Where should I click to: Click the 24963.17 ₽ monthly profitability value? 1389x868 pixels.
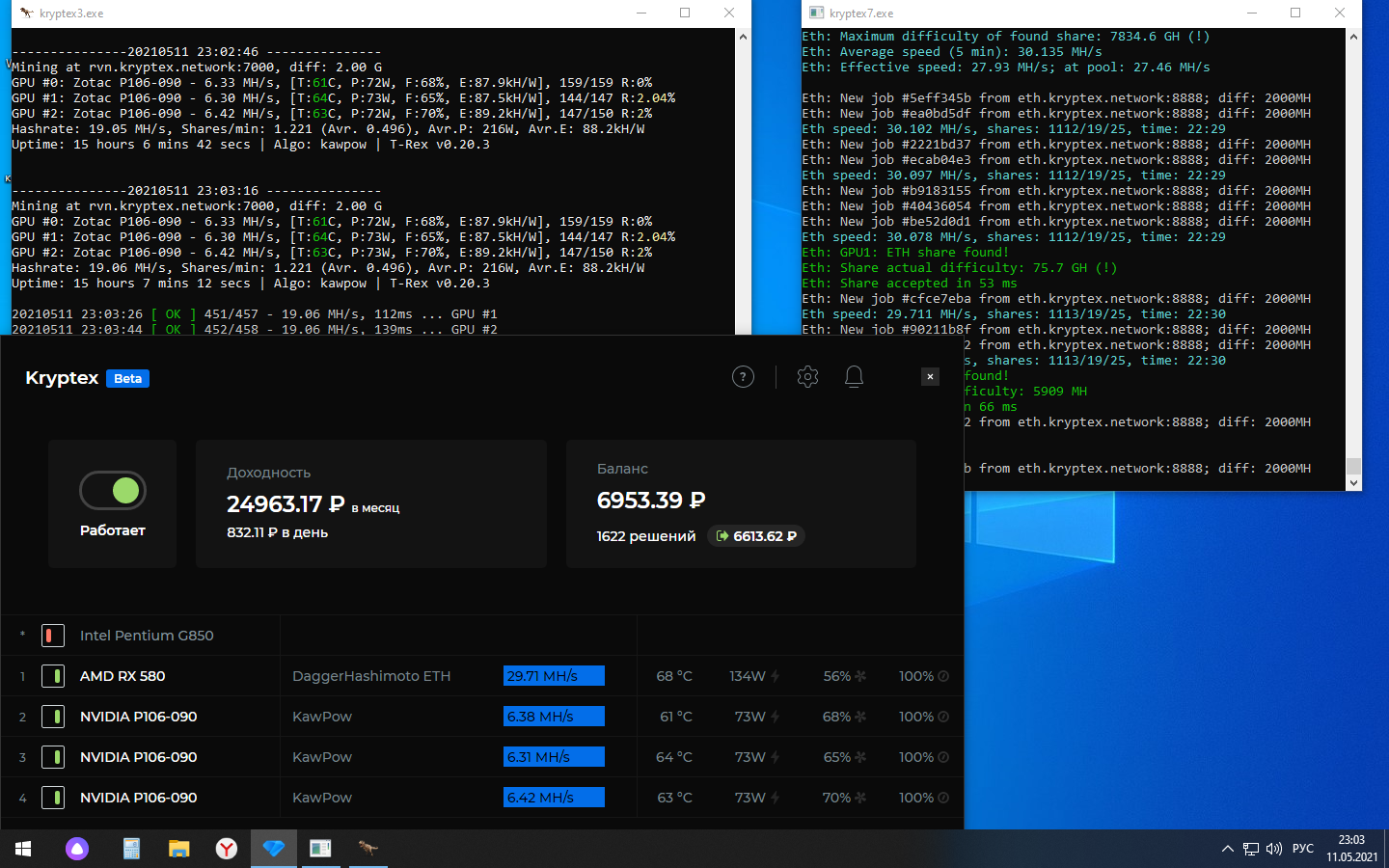coord(286,504)
